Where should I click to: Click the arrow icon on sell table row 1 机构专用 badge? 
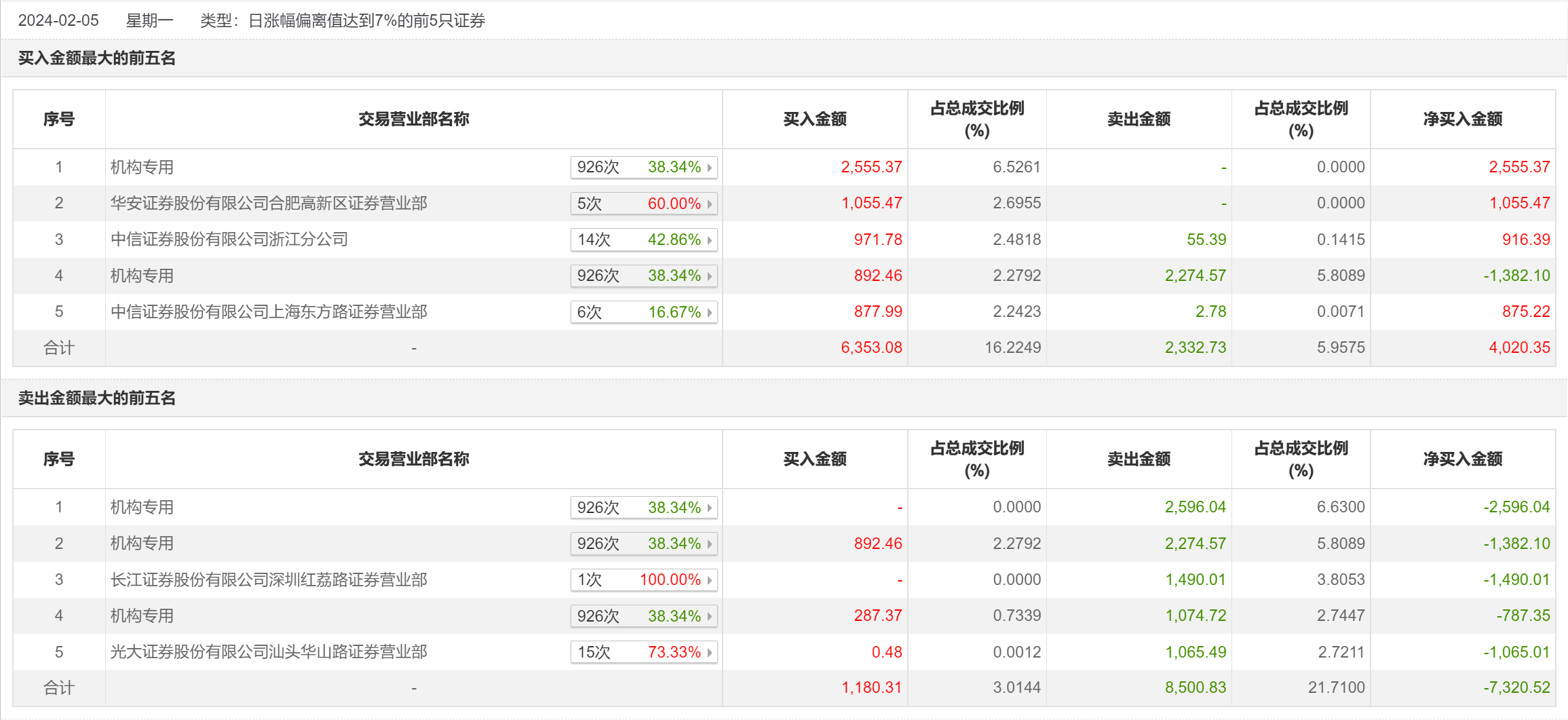pyautogui.click(x=710, y=508)
